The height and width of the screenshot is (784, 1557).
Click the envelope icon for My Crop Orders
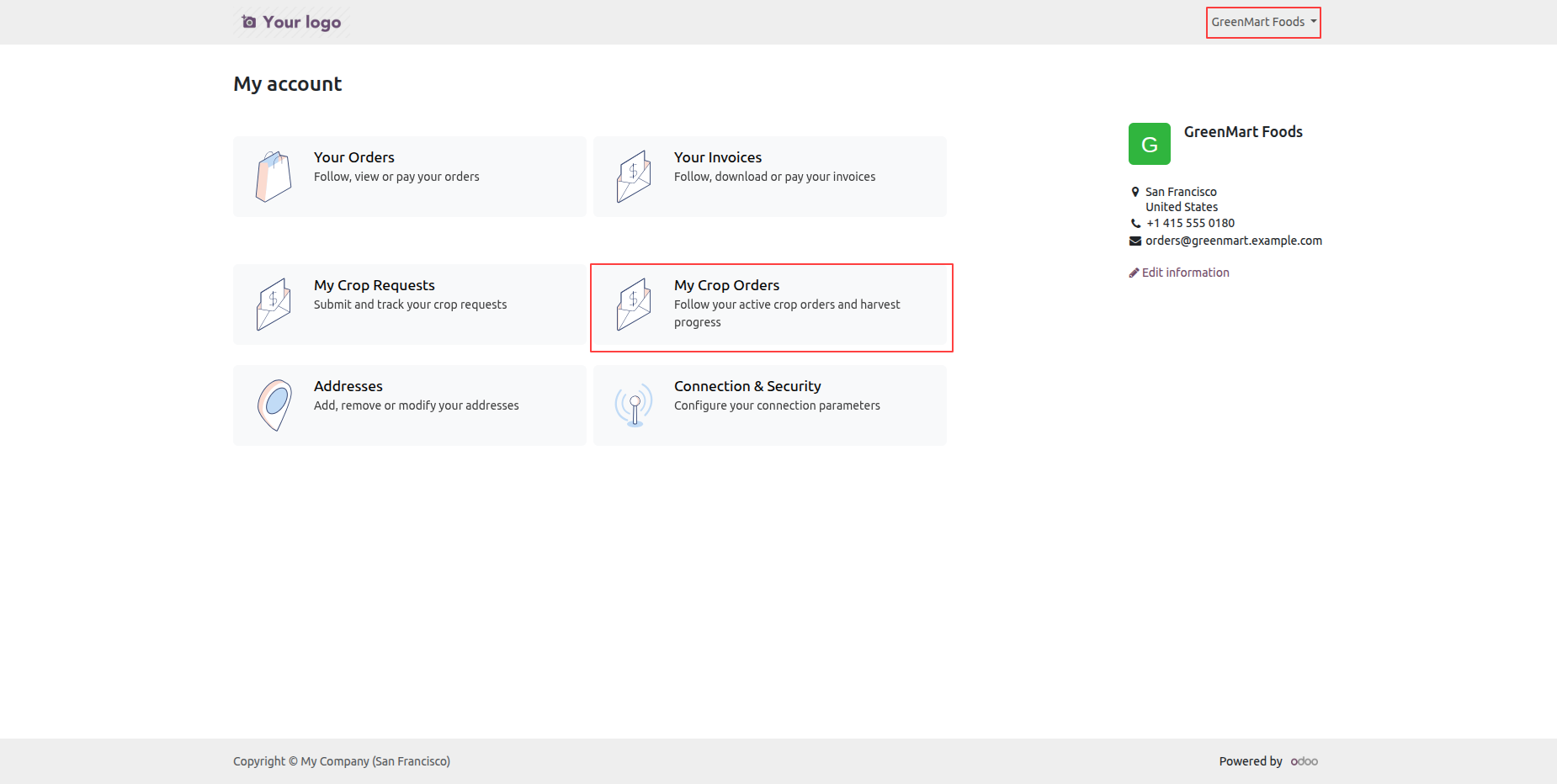click(x=634, y=305)
